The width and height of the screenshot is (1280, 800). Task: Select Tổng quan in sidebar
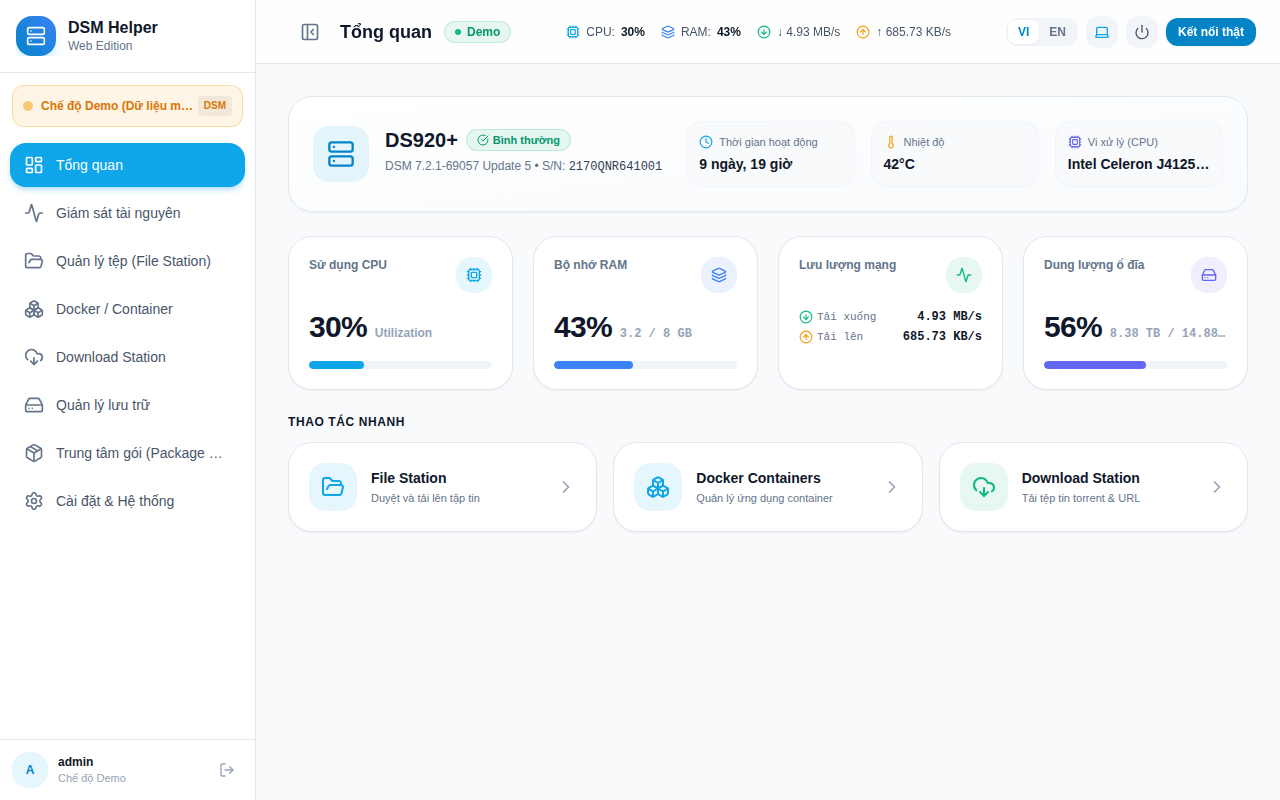[127, 165]
